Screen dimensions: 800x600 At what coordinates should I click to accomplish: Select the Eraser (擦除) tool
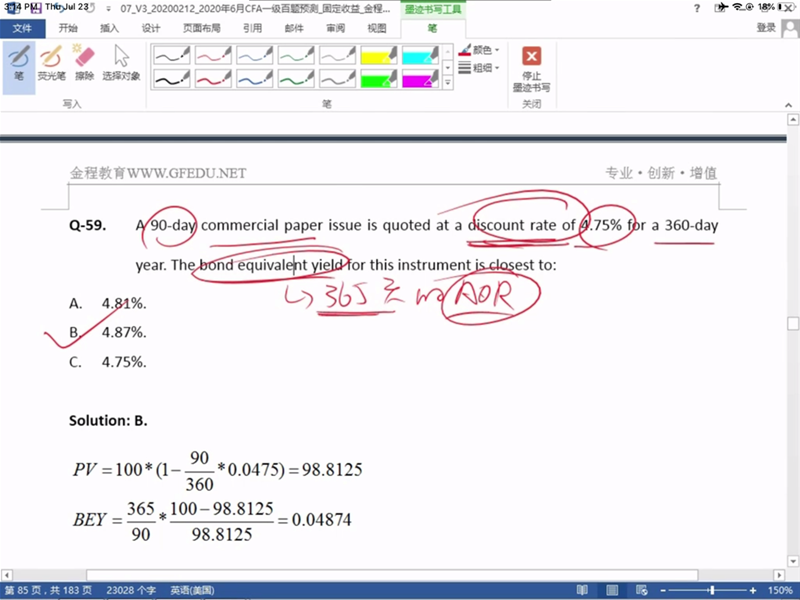click(85, 63)
